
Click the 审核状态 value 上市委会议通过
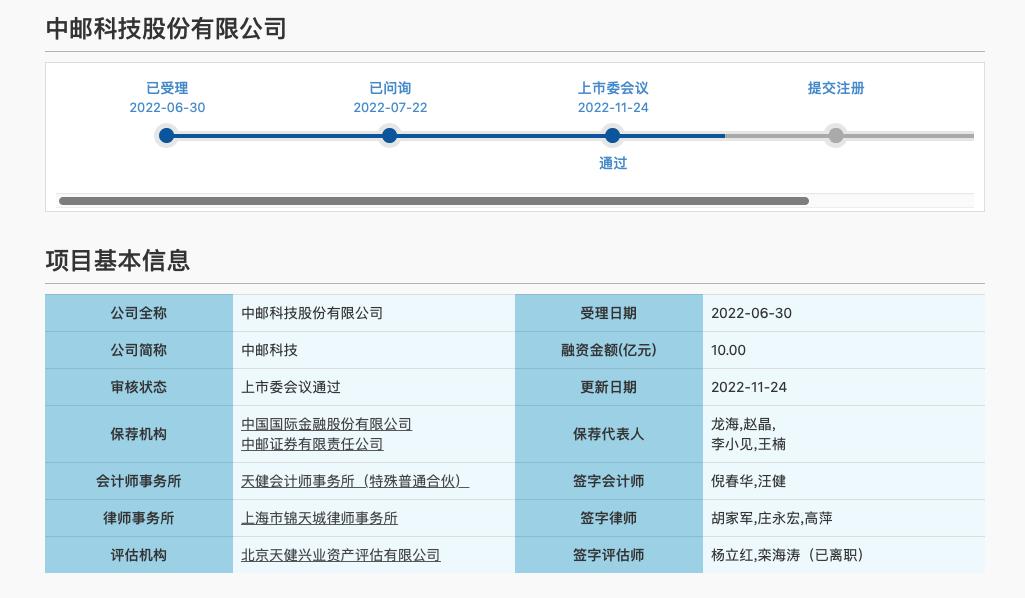tap(290, 387)
